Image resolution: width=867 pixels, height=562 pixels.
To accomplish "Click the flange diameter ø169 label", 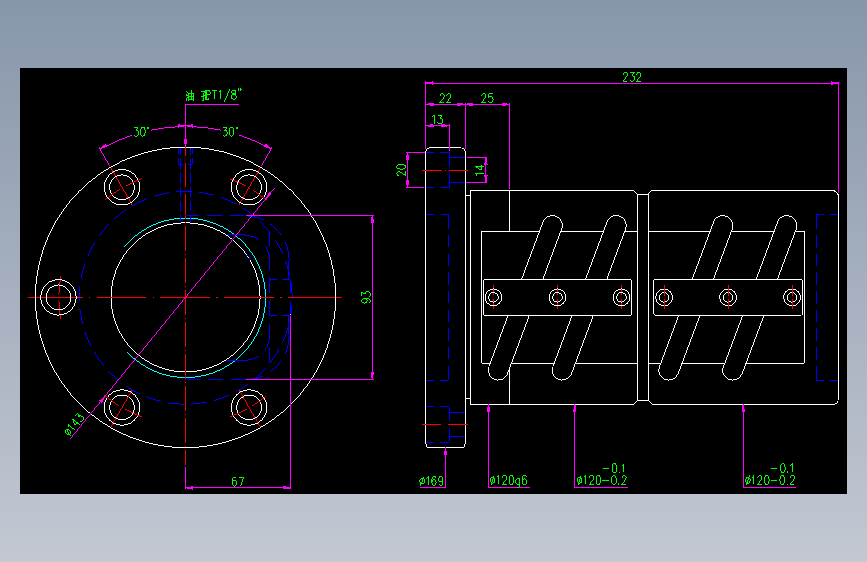I will tap(431, 481).
